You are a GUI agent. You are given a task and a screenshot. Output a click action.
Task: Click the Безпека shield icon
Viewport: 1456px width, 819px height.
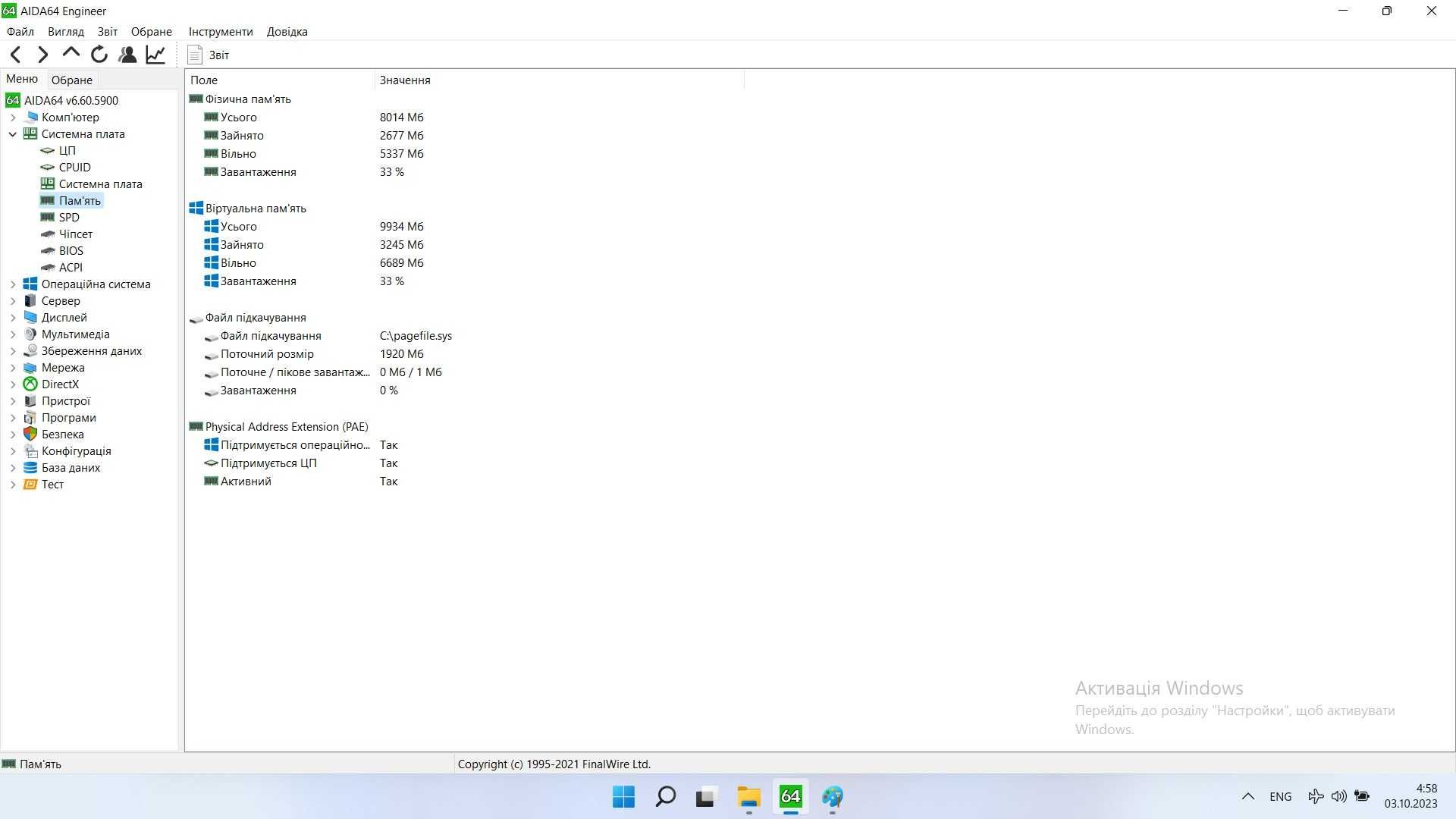point(30,435)
